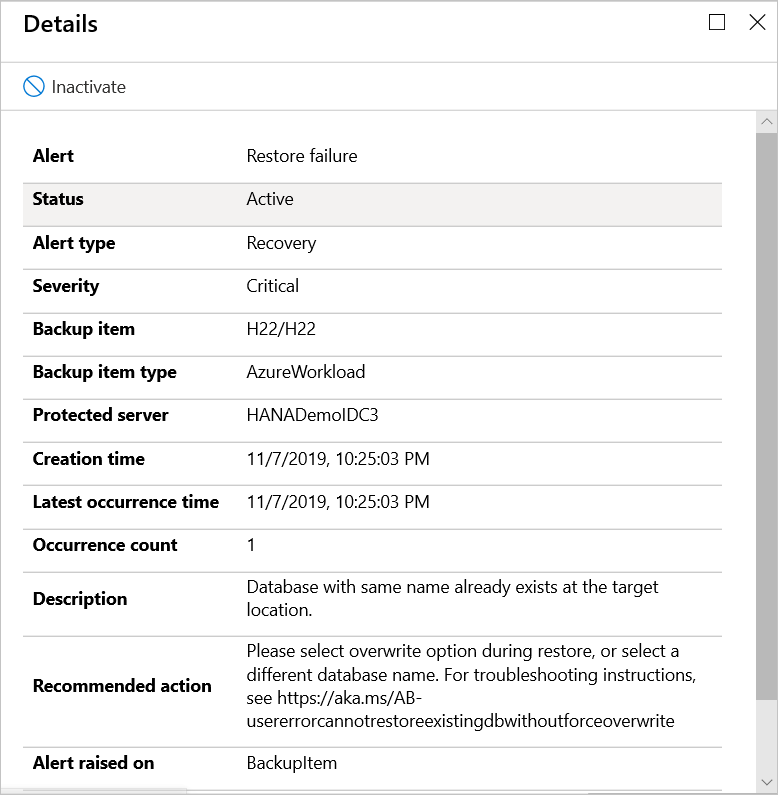Click the scrollbar down arrow
This screenshot has width=778, height=795.
click(766, 782)
